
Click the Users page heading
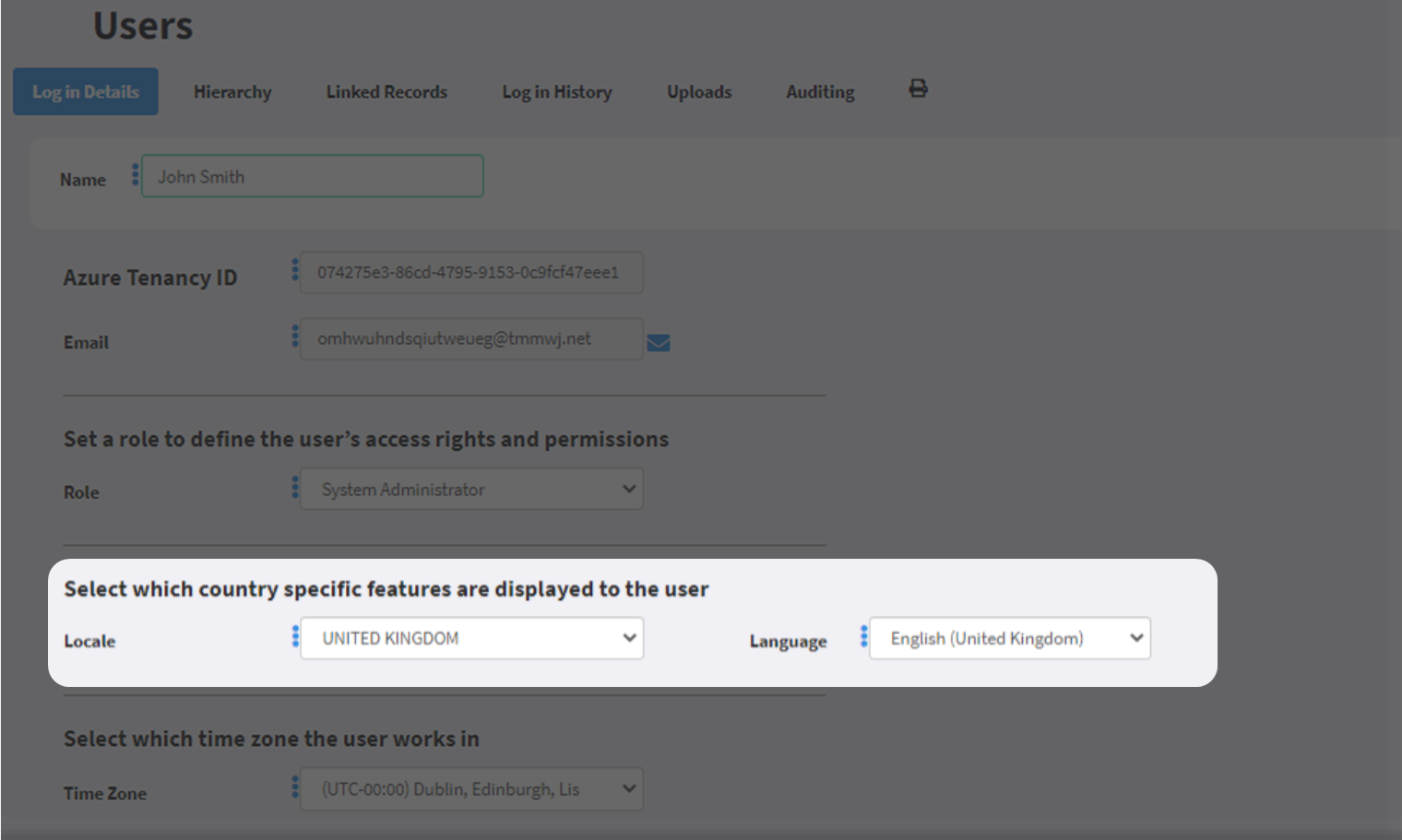tap(143, 25)
